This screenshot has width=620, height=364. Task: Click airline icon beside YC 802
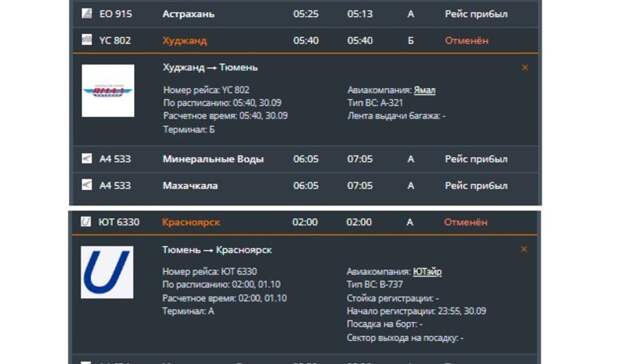point(87,40)
